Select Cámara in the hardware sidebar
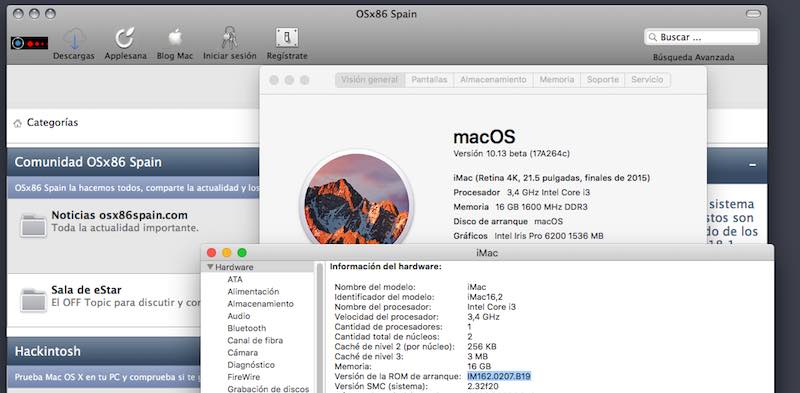800x393 pixels. pos(242,353)
